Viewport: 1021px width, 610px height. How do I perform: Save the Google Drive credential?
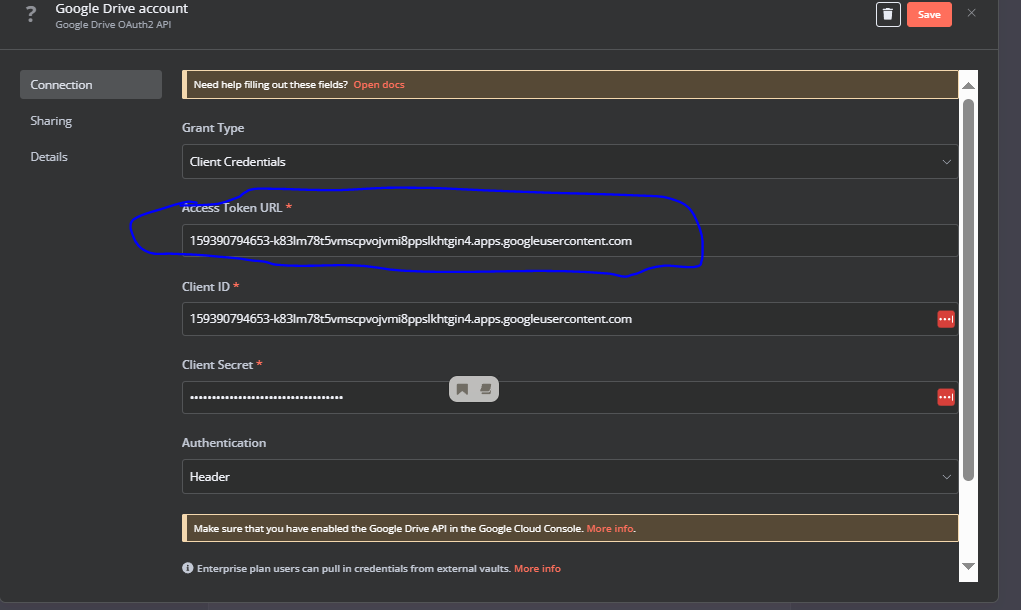929,14
